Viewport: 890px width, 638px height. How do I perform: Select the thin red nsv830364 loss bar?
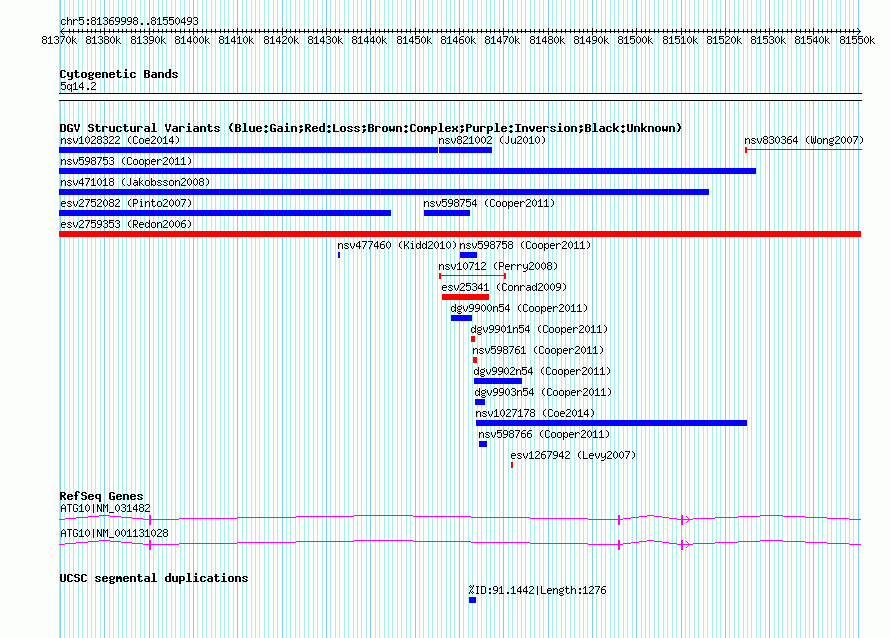click(x=804, y=150)
